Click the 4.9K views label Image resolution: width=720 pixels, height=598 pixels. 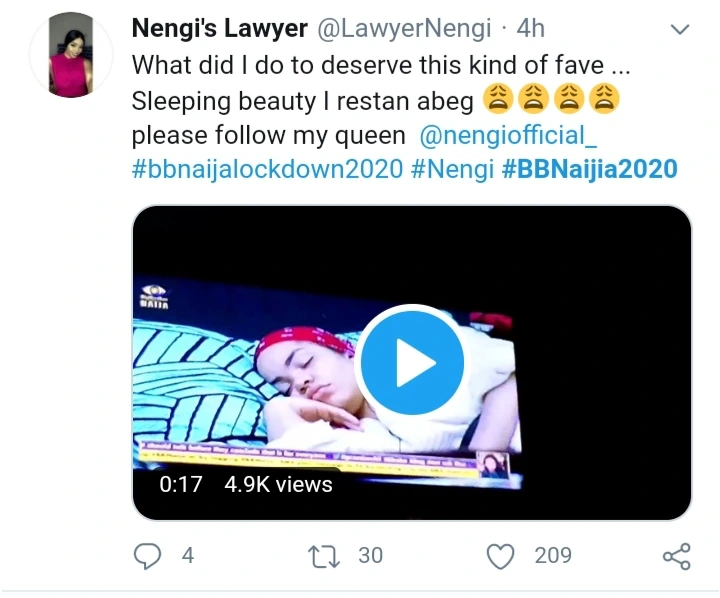(x=278, y=485)
